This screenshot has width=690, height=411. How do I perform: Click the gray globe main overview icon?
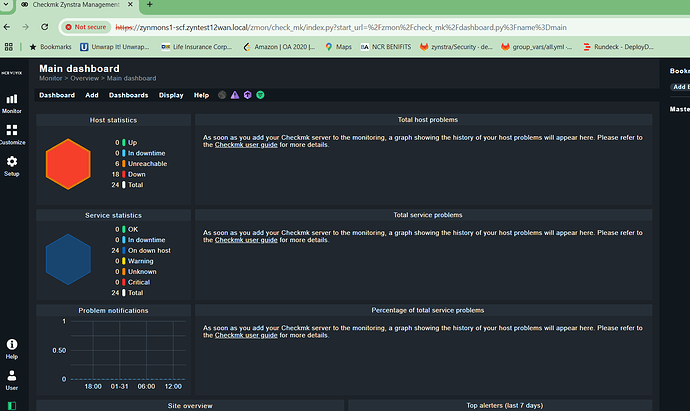pos(222,95)
